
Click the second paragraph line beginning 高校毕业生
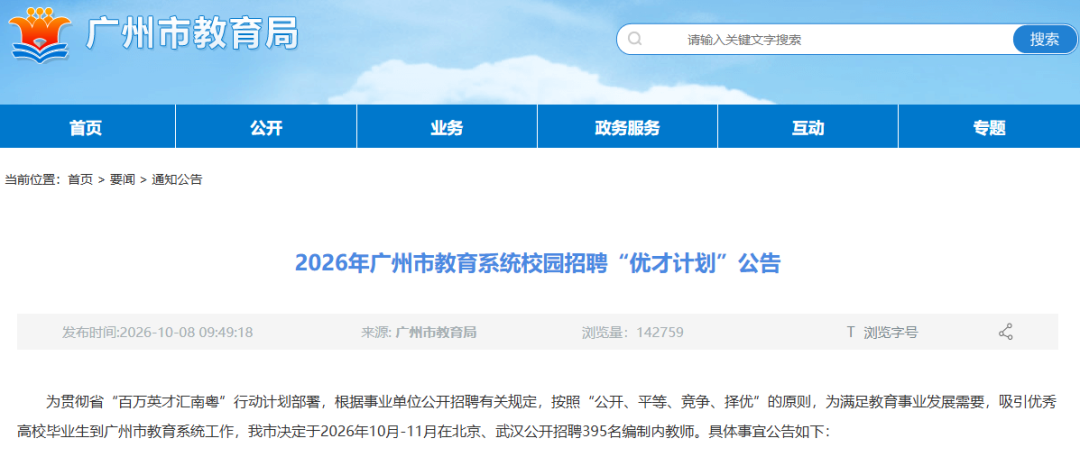click(x=426, y=432)
